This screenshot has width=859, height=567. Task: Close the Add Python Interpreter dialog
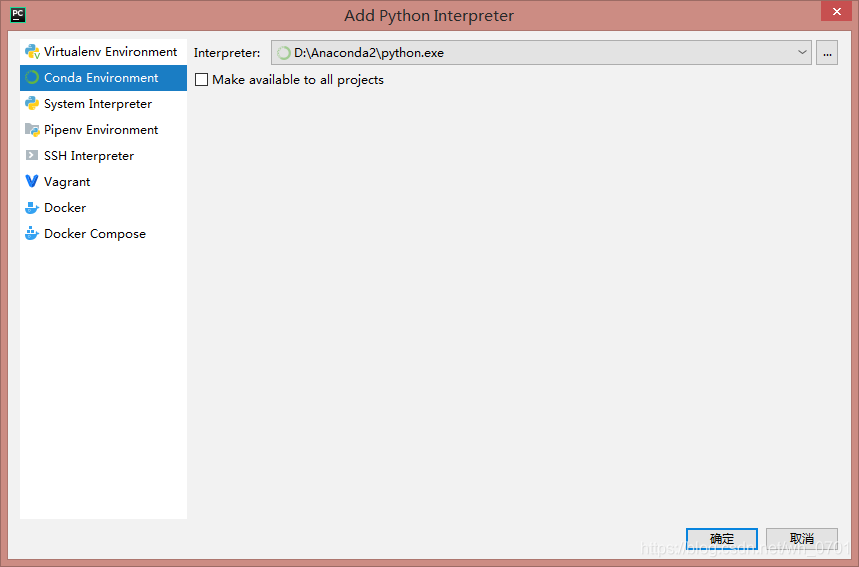point(837,11)
